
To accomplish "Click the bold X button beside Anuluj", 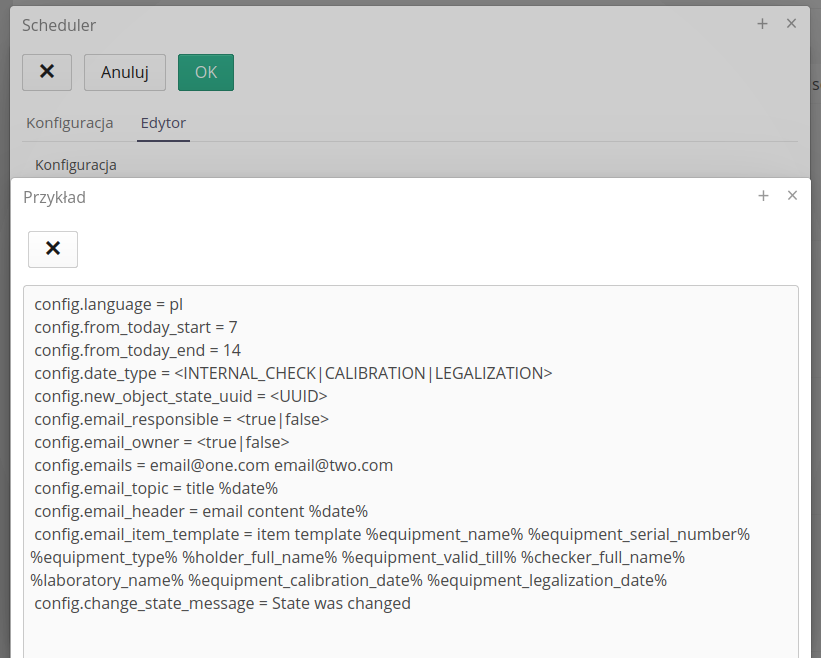I will (47, 72).
